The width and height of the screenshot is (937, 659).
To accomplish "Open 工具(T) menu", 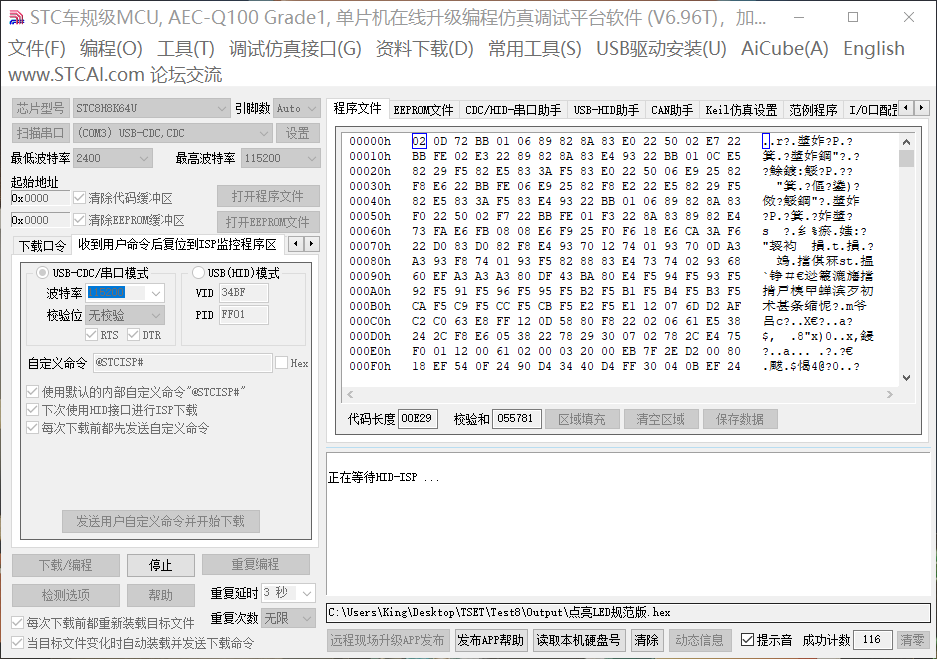I will [186, 48].
